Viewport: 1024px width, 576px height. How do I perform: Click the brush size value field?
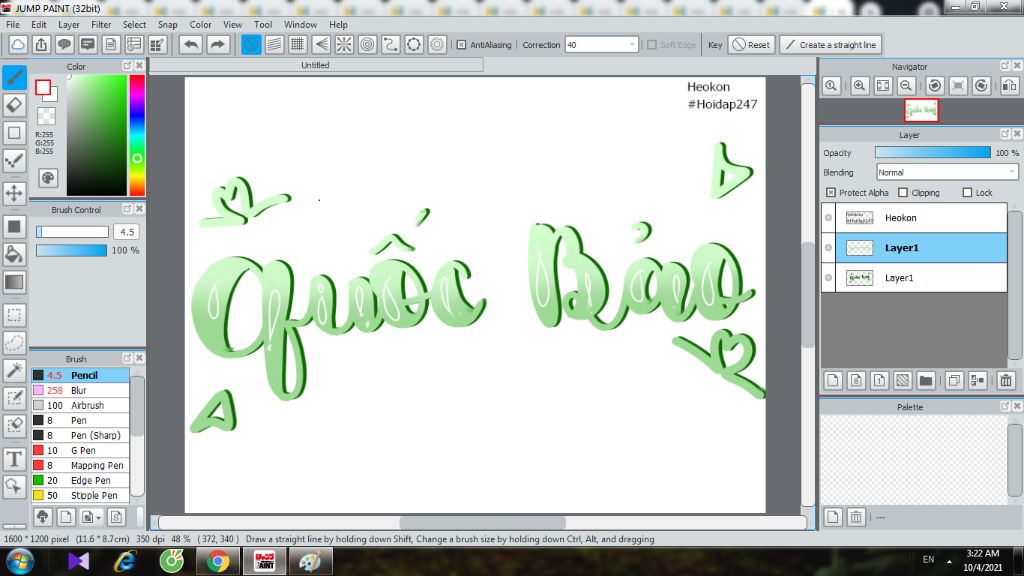pyautogui.click(x=127, y=232)
